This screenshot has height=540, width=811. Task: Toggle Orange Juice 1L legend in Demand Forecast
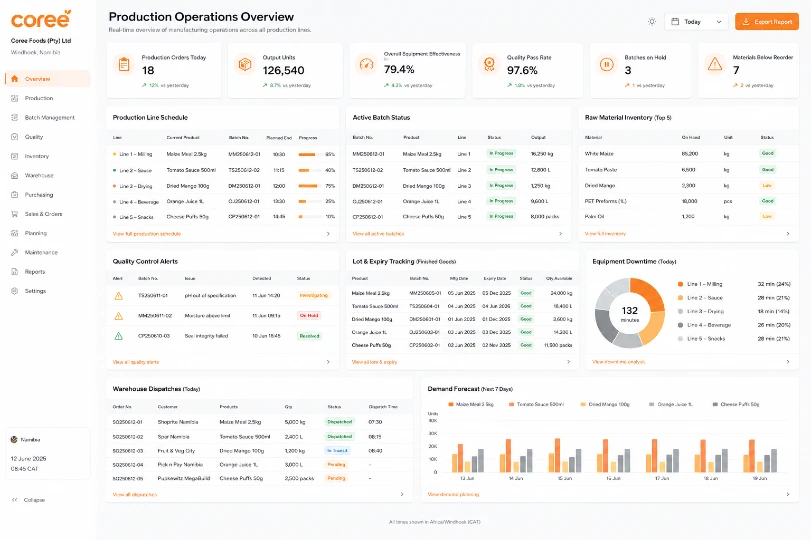(670, 404)
